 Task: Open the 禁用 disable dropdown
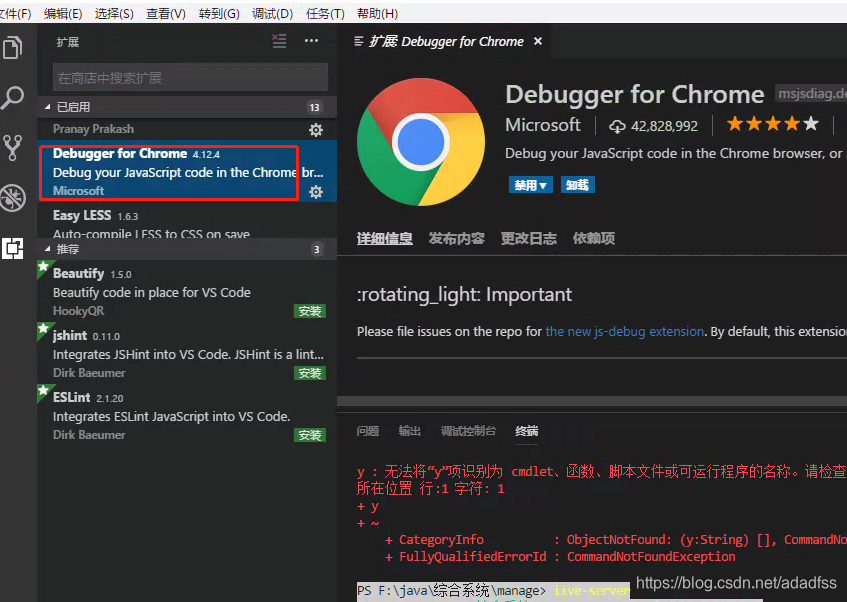click(x=530, y=185)
